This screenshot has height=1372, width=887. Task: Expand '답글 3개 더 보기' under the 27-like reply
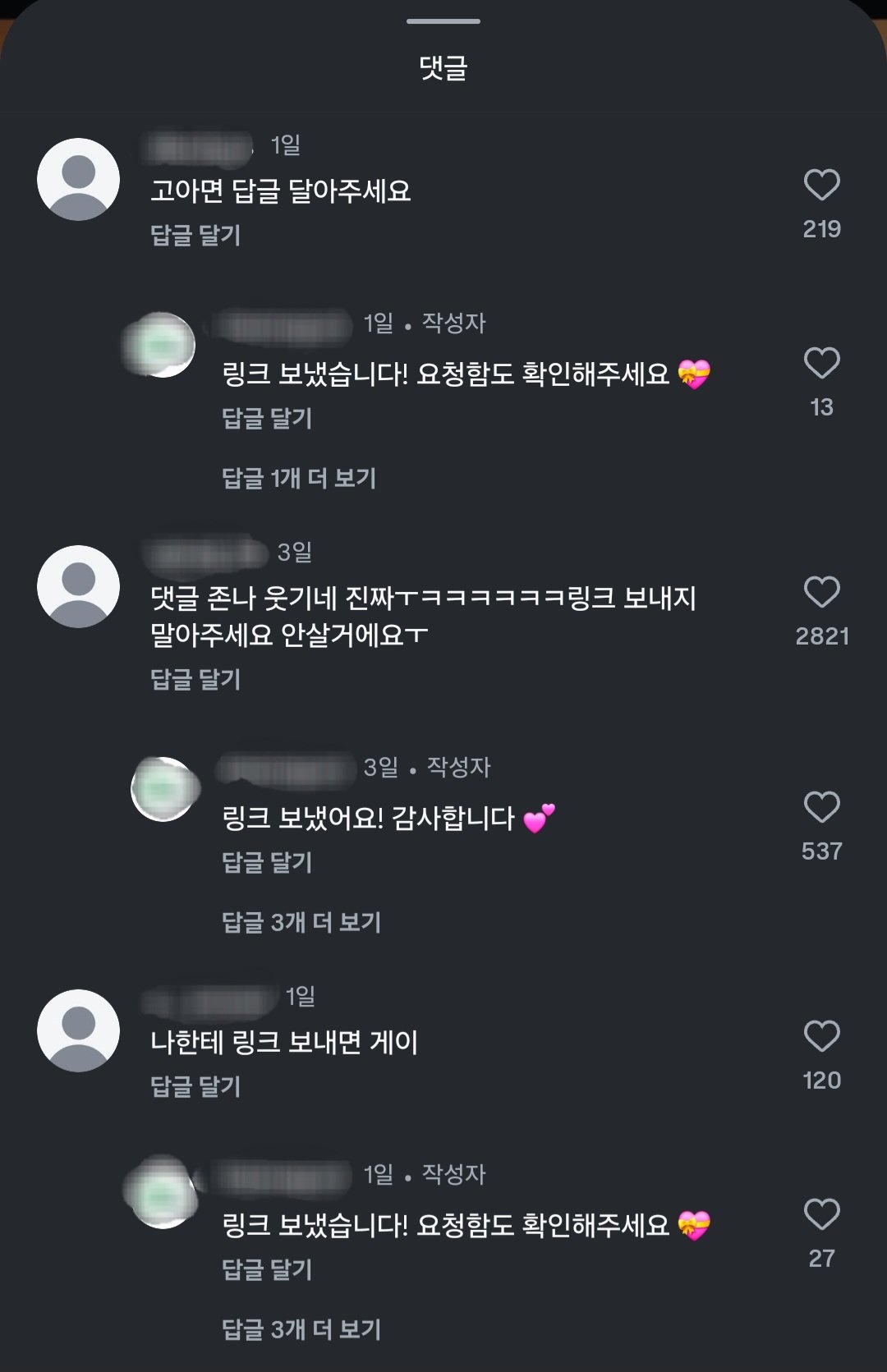(301, 1329)
